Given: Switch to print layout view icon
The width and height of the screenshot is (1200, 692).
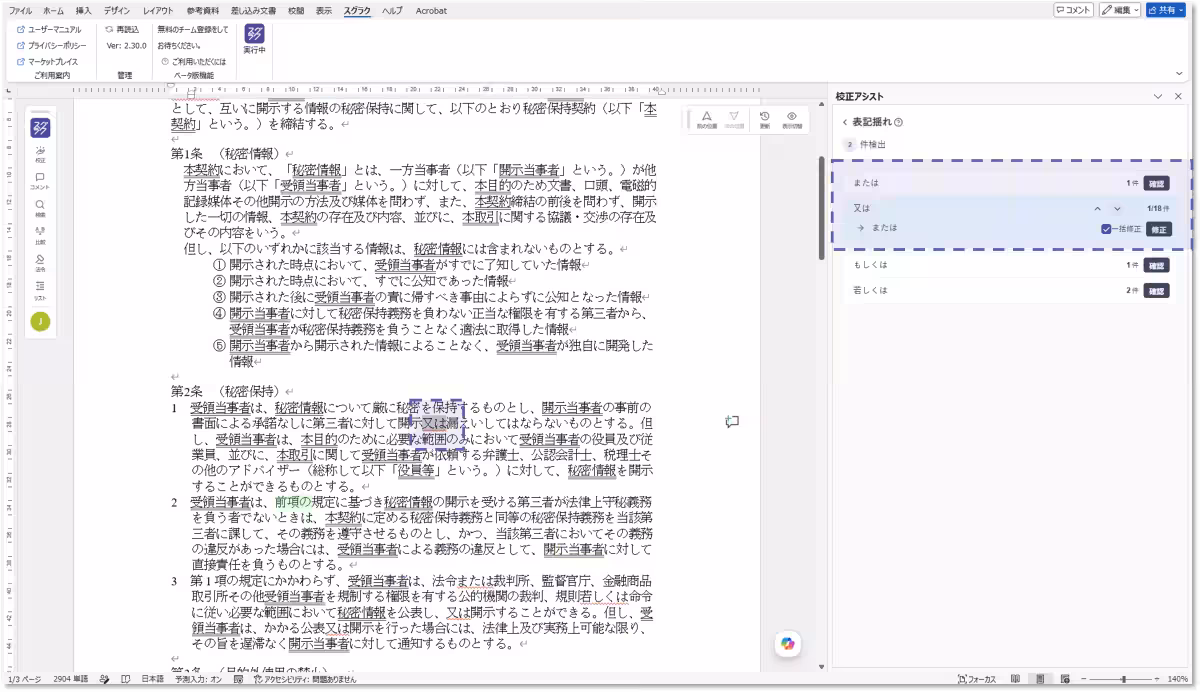Looking at the screenshot, I should [1040, 679].
